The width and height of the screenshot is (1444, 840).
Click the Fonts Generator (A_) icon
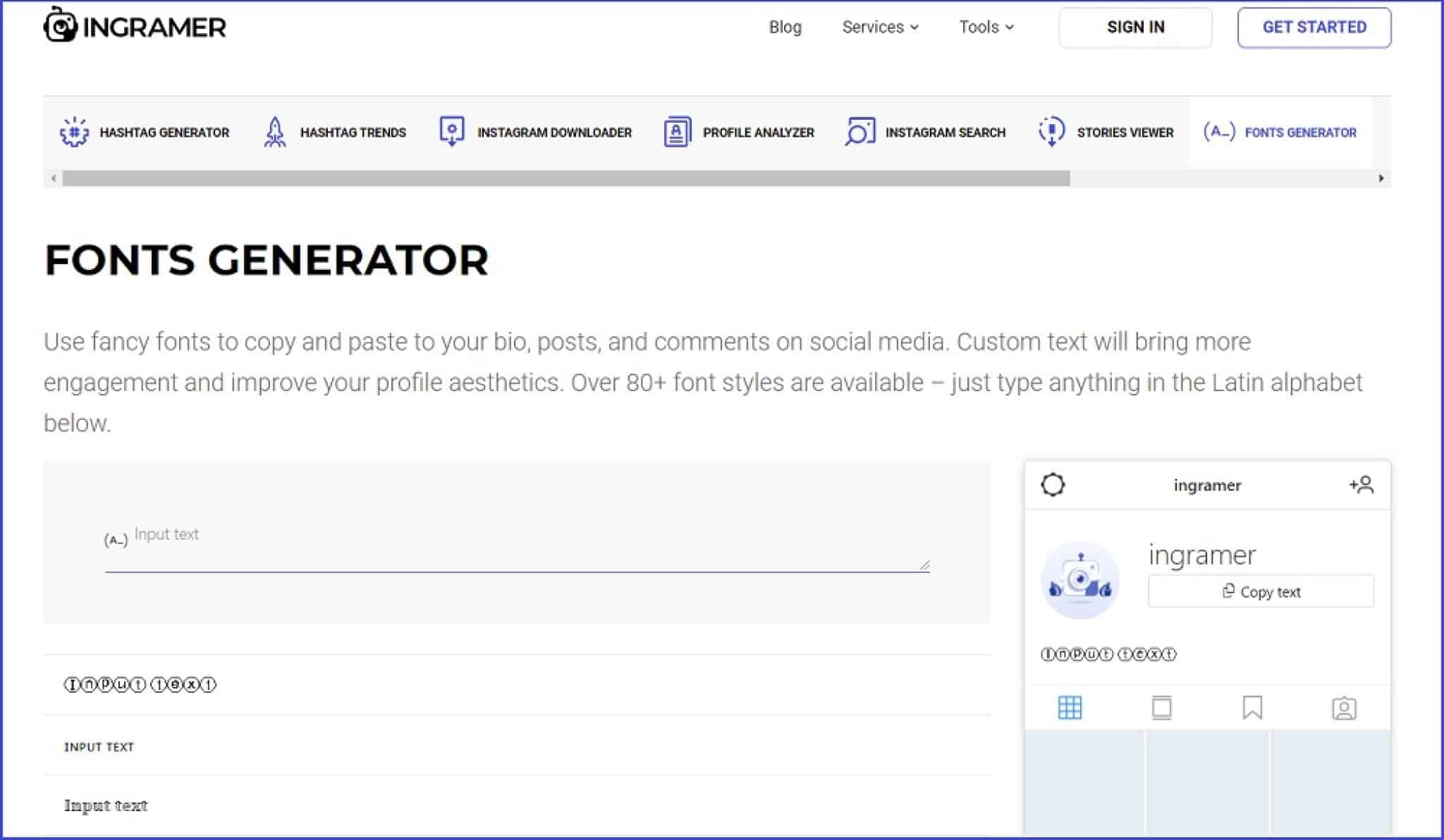[x=1219, y=132]
